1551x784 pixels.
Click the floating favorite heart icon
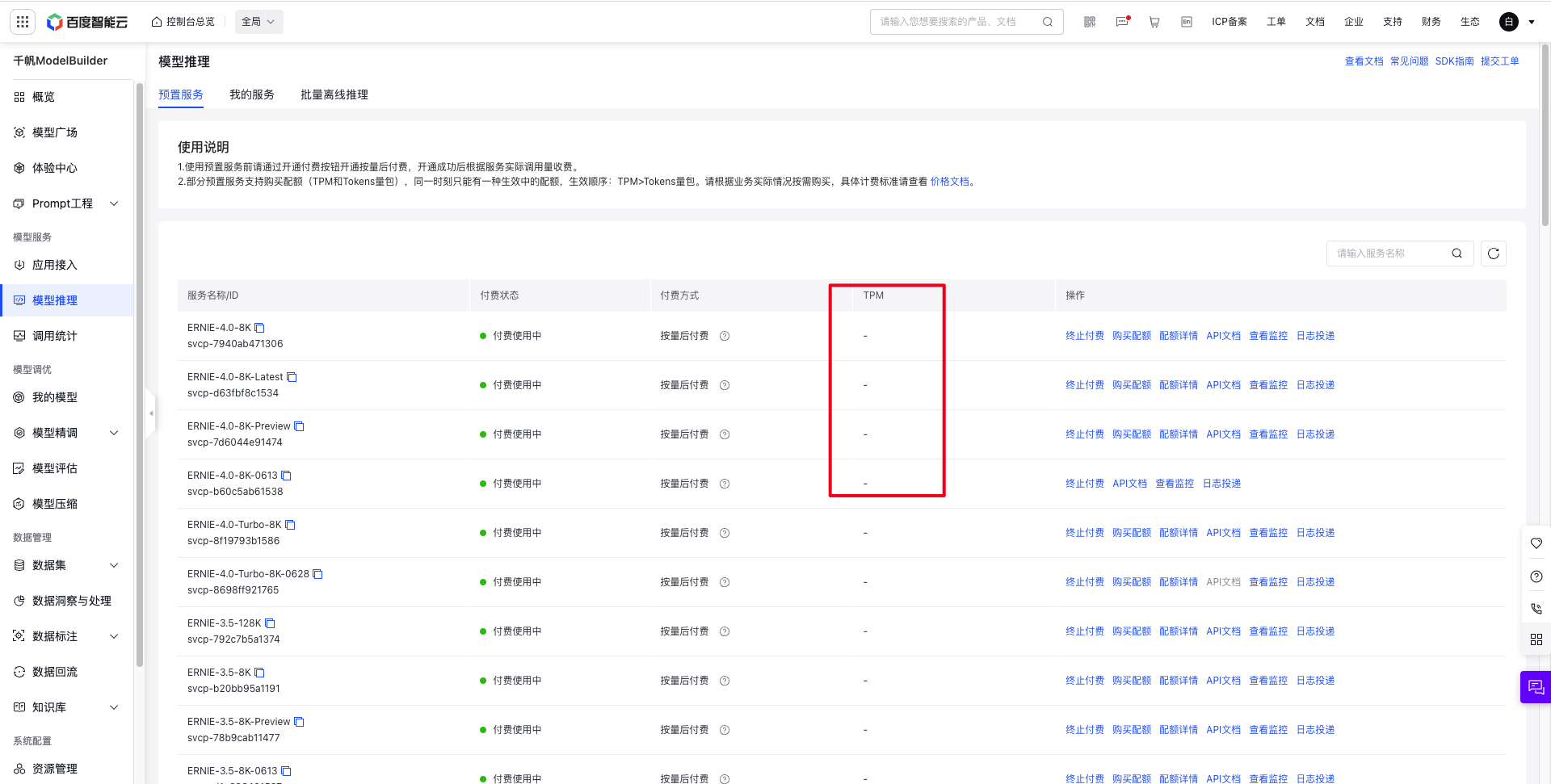click(1536, 543)
